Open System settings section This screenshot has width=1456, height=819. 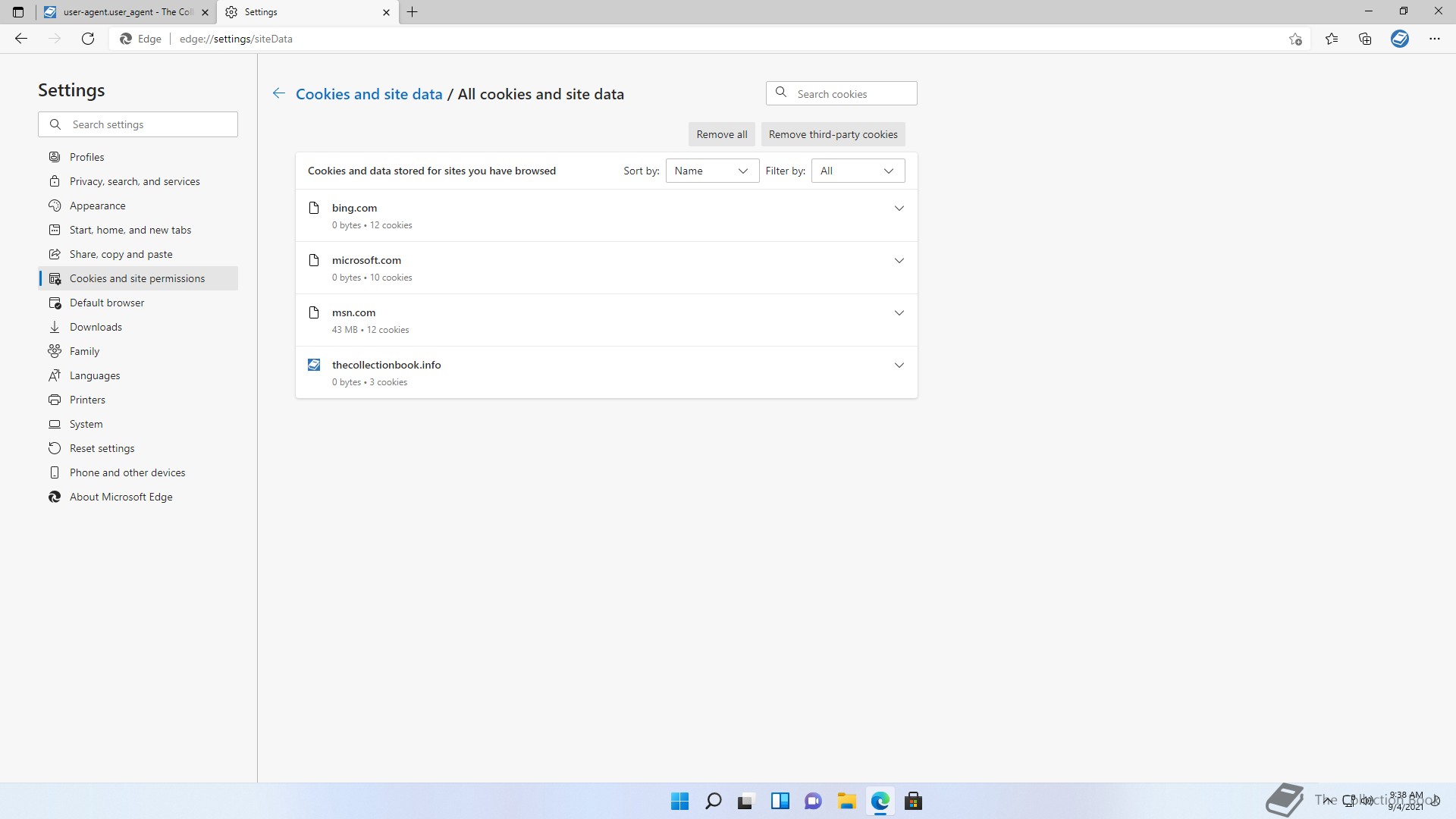point(138,424)
